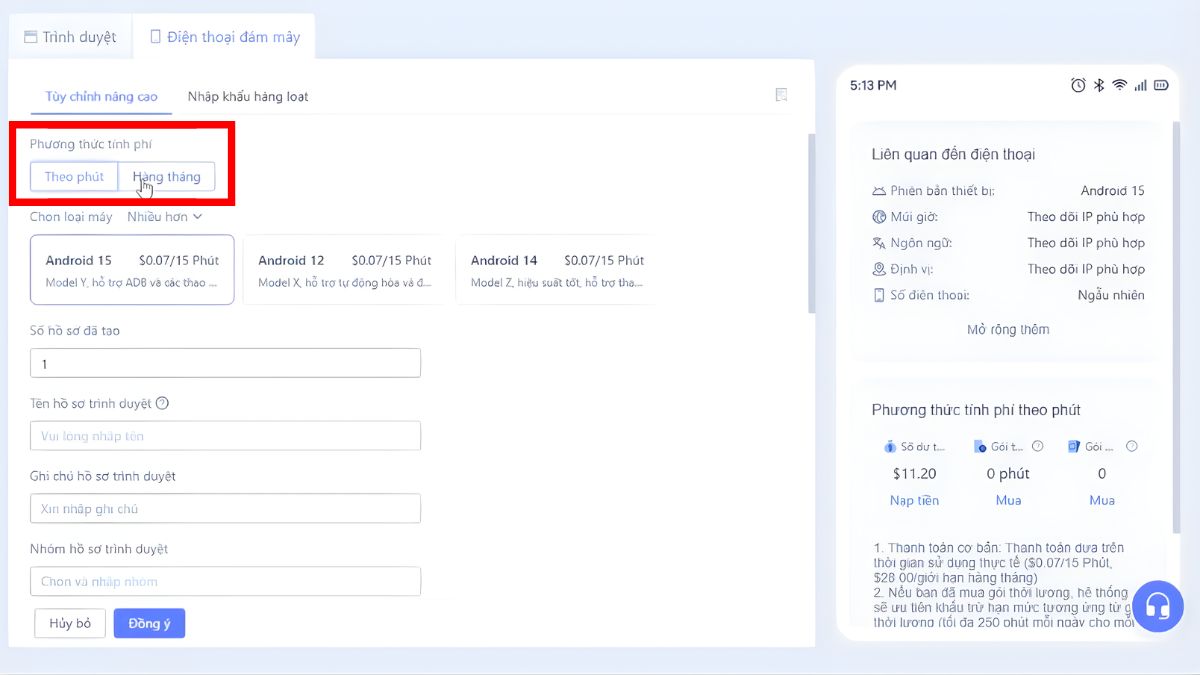Click the blue headset support chat icon
This screenshot has height=675, width=1200.
1157,605
